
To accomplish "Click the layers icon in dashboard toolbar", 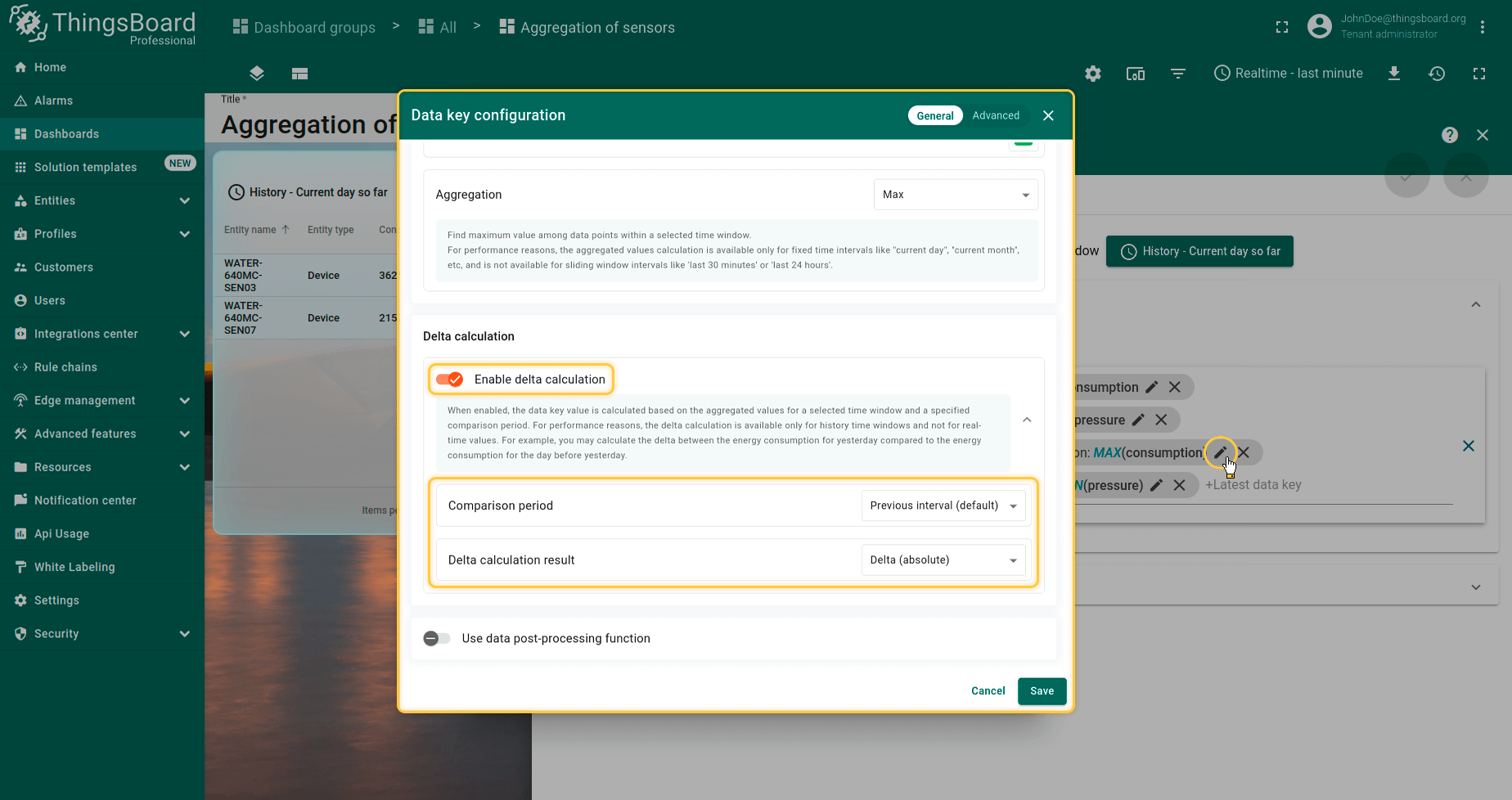I will point(257,74).
